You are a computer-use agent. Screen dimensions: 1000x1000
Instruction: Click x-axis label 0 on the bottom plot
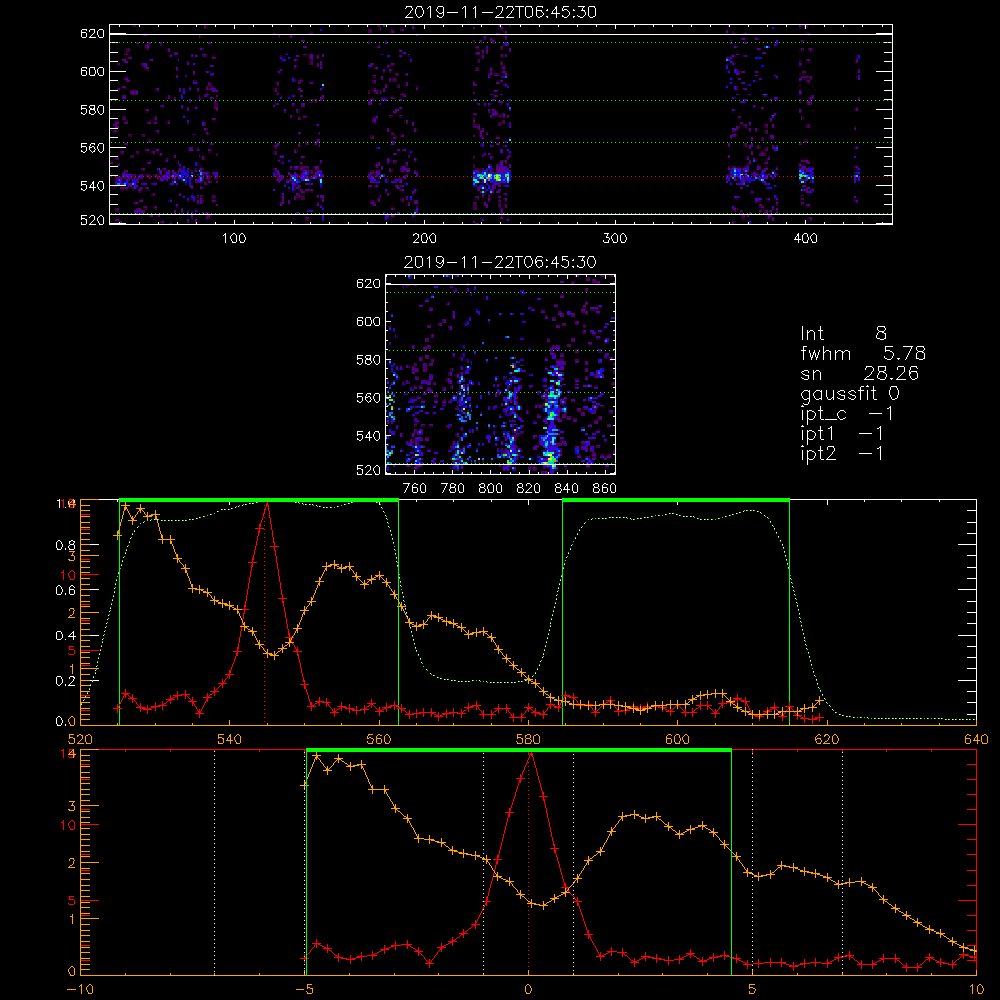528,990
